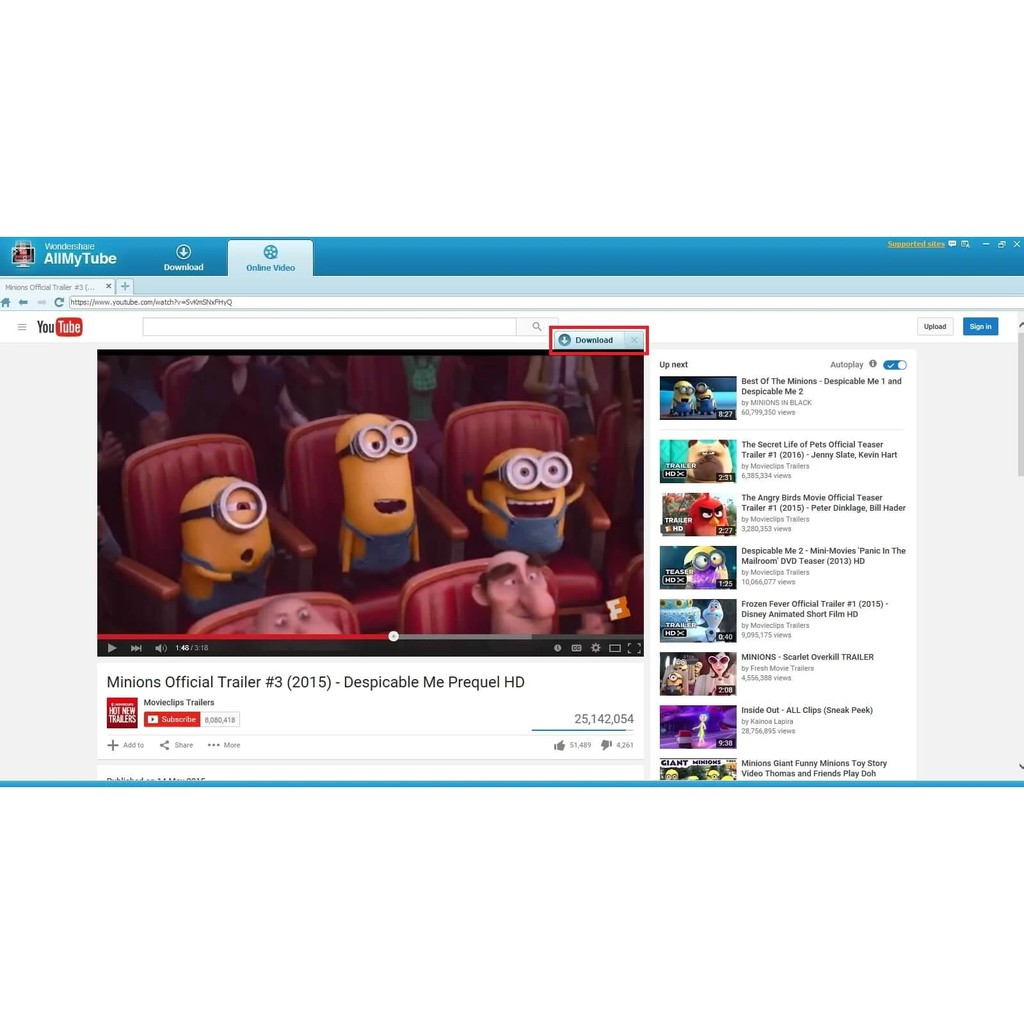Open the Despicable Me 2 Mini-Movies thumbnail
1024x1024 pixels.
tap(697, 568)
